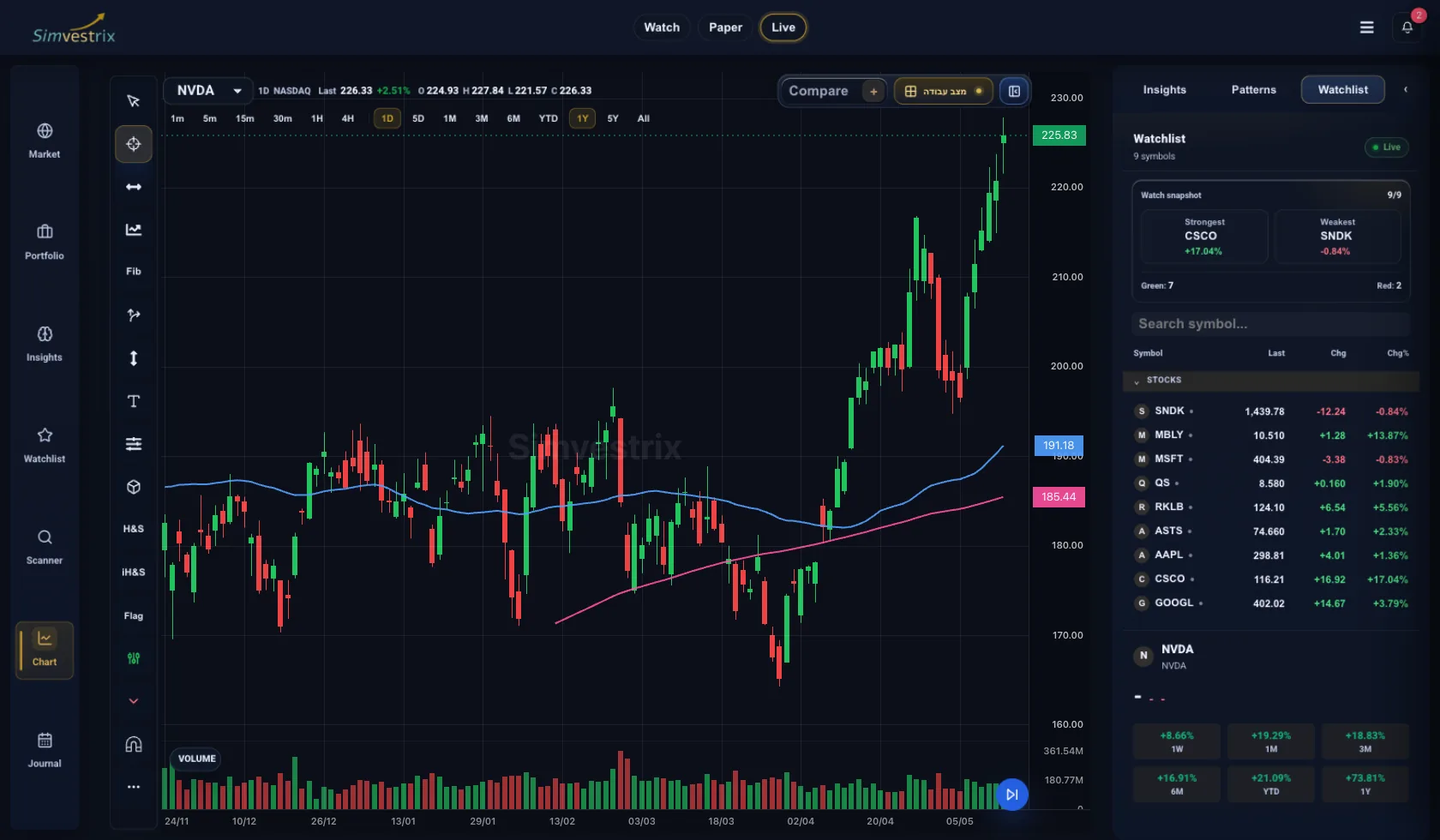
Task: Open the notifications bell
Action: click(1407, 27)
